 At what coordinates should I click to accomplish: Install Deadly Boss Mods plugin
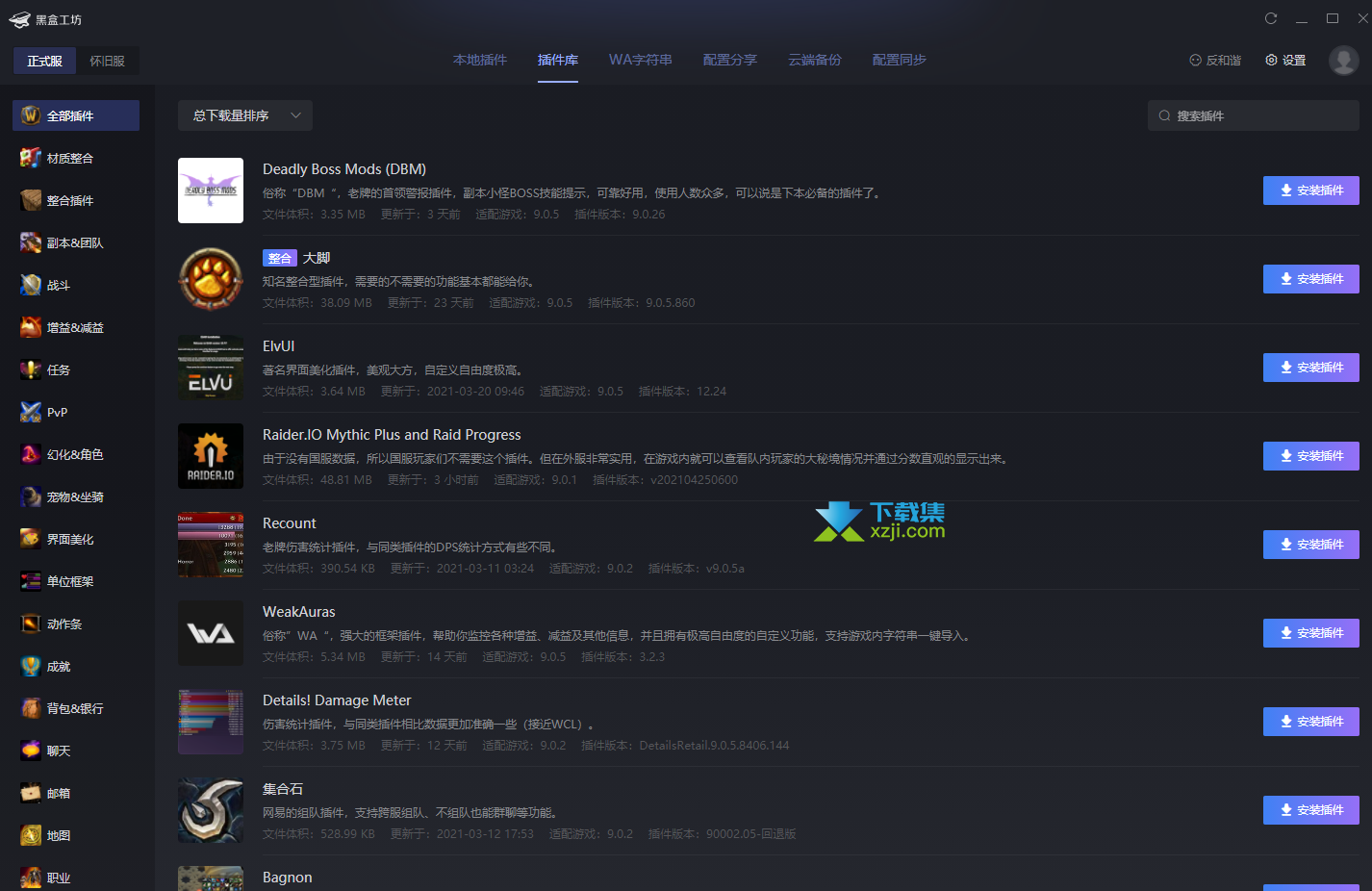point(1311,191)
